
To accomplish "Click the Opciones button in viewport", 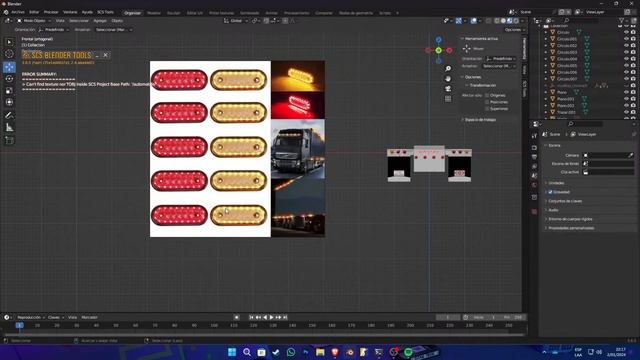I will [x=514, y=30].
